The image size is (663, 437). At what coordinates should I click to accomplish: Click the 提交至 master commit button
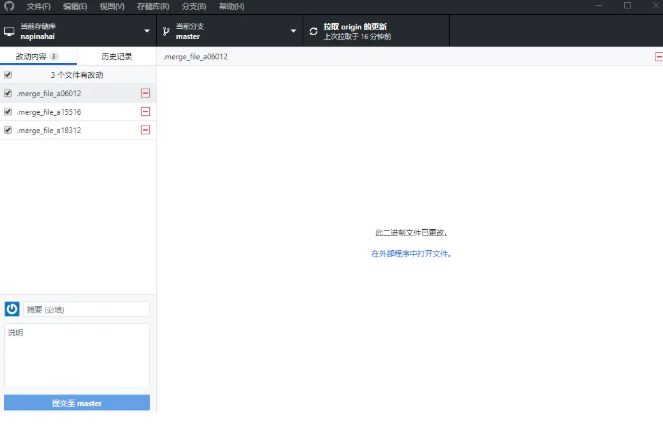tap(77, 403)
